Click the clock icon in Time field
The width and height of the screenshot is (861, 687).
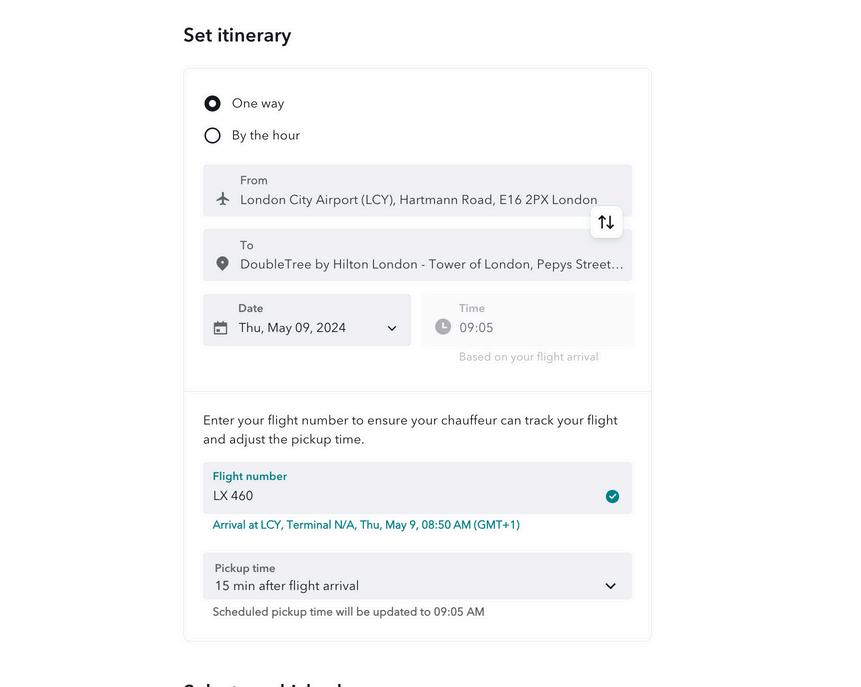coord(443,327)
